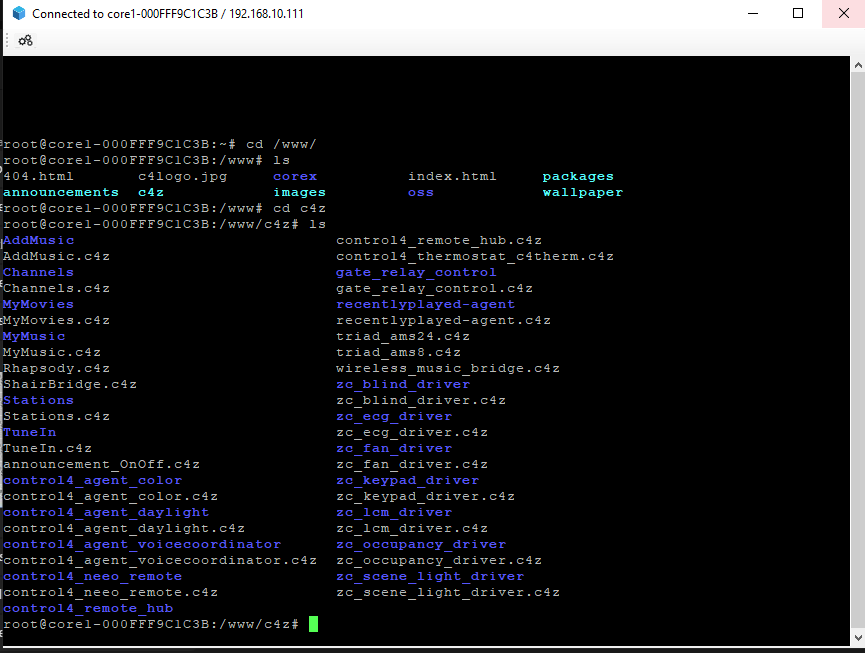865x653 pixels.
Task: Click the announcements directory name
Action: [x=61, y=192]
